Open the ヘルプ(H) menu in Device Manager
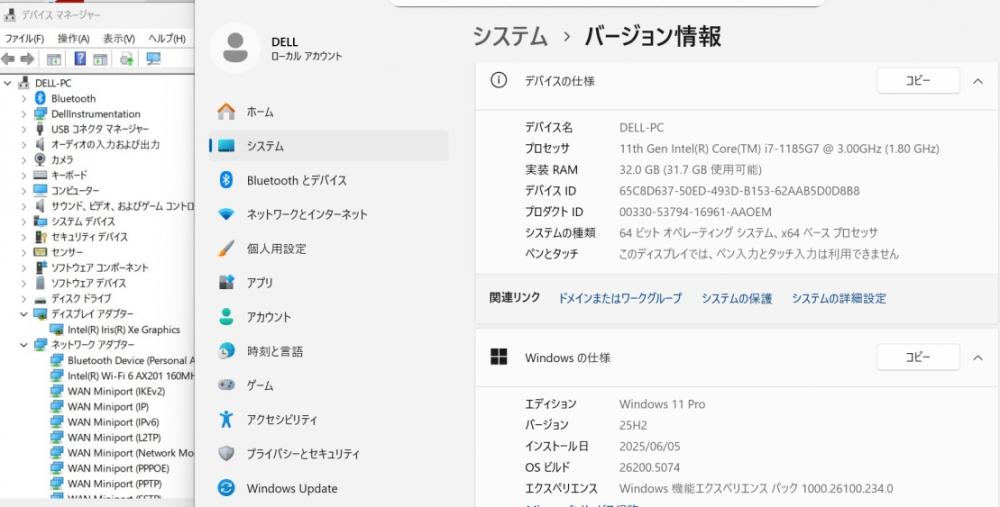The image size is (1000, 507). (166, 39)
